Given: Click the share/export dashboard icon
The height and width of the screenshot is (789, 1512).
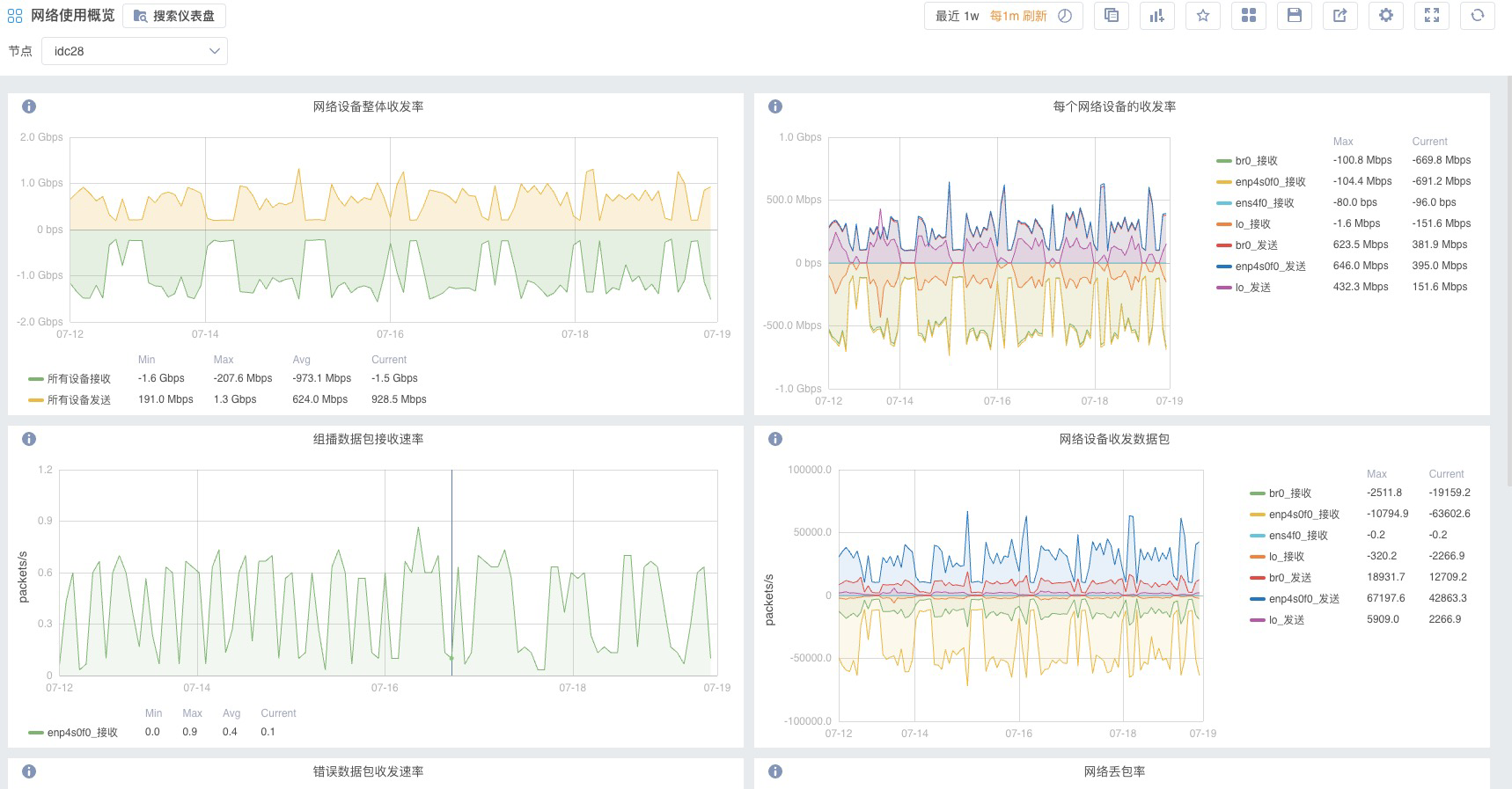Looking at the screenshot, I should [x=1340, y=16].
